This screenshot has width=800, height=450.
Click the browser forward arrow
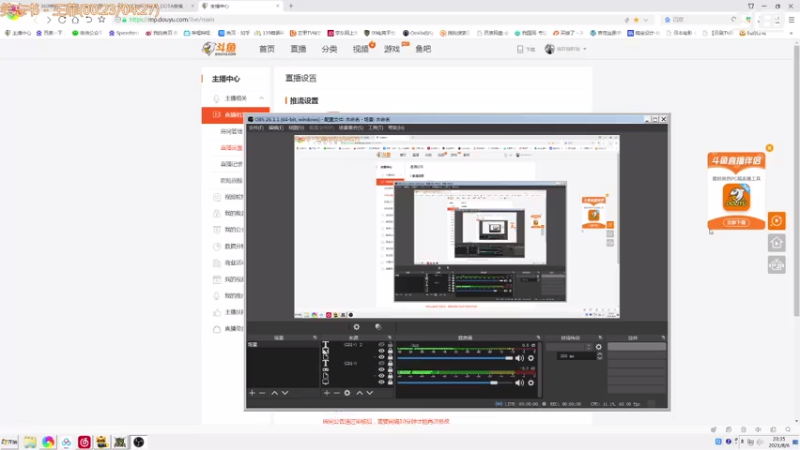click(48, 19)
